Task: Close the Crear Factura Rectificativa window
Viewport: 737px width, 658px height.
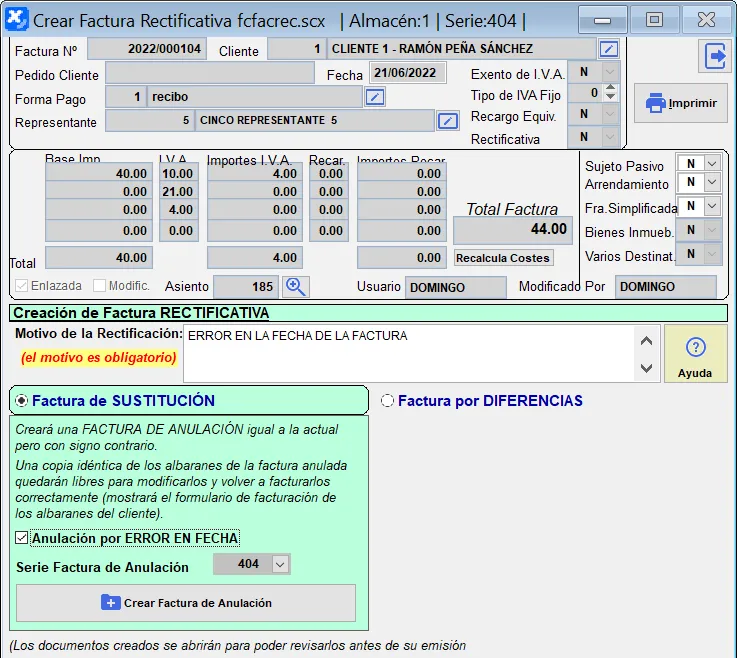Action: [x=706, y=20]
